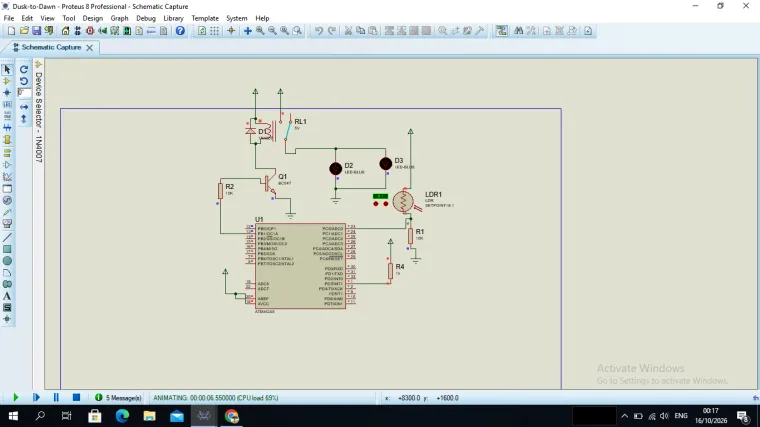Choose the Buses Mode tool

[x=7, y=128]
